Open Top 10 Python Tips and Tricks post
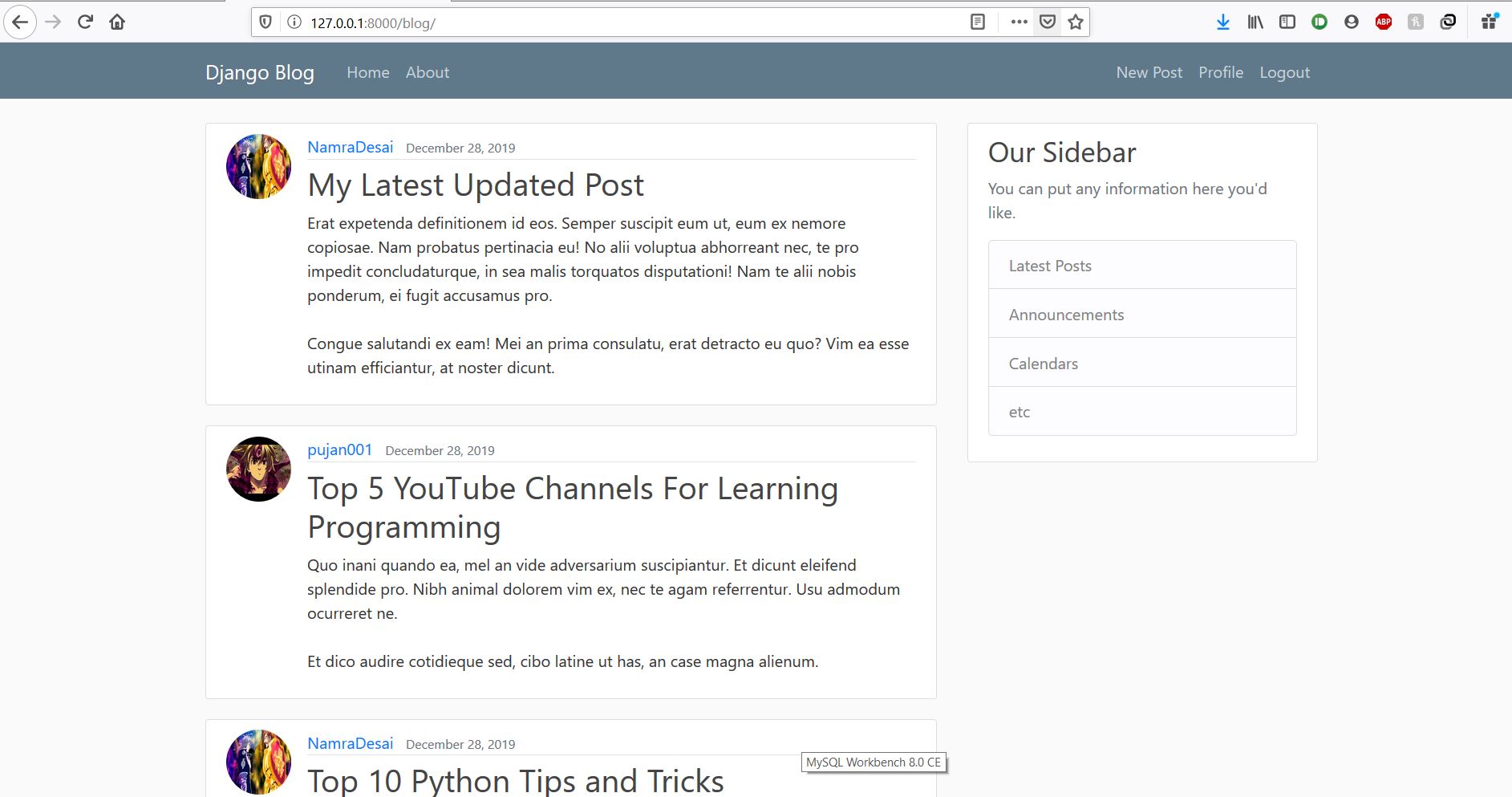 pos(516,780)
